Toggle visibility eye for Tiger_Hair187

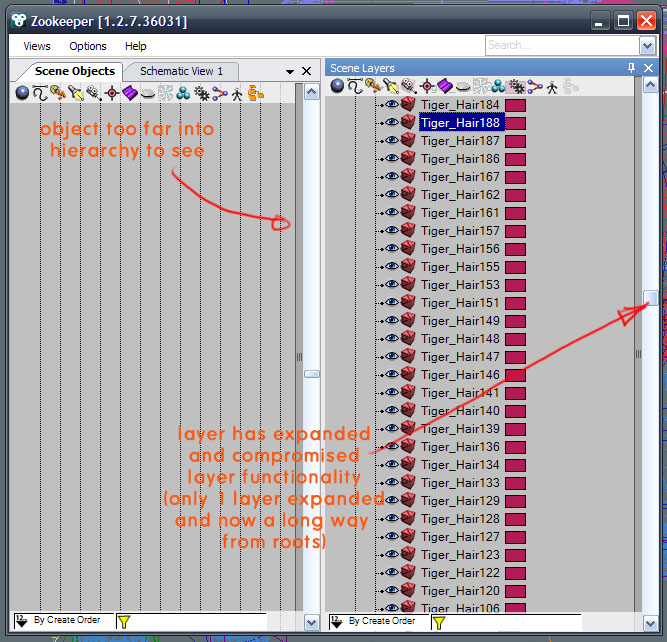pyautogui.click(x=392, y=140)
